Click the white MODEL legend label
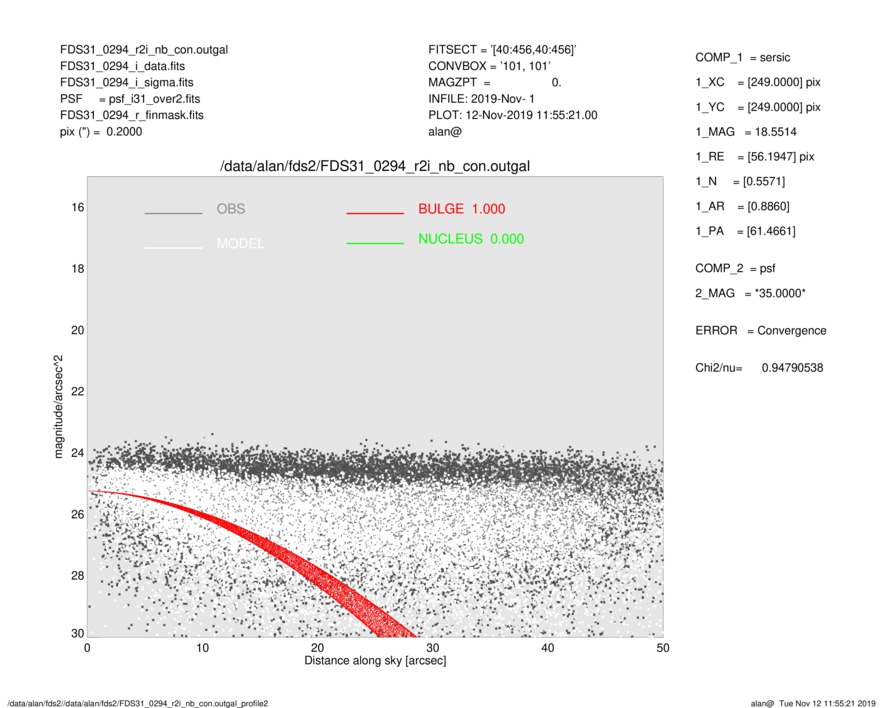The width and height of the screenshot is (885, 708). click(240, 244)
